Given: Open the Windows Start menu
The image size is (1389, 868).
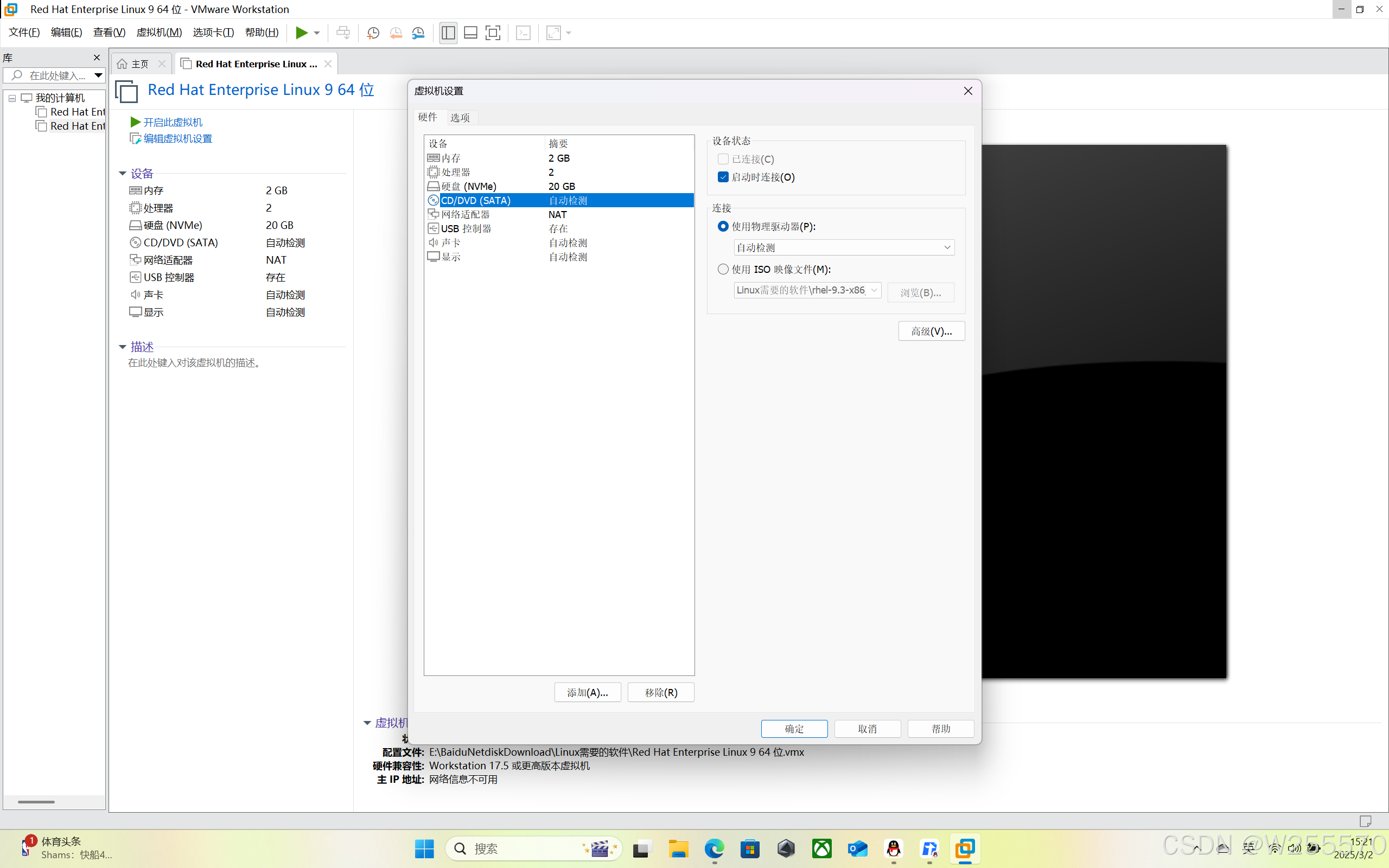Looking at the screenshot, I should [x=424, y=848].
